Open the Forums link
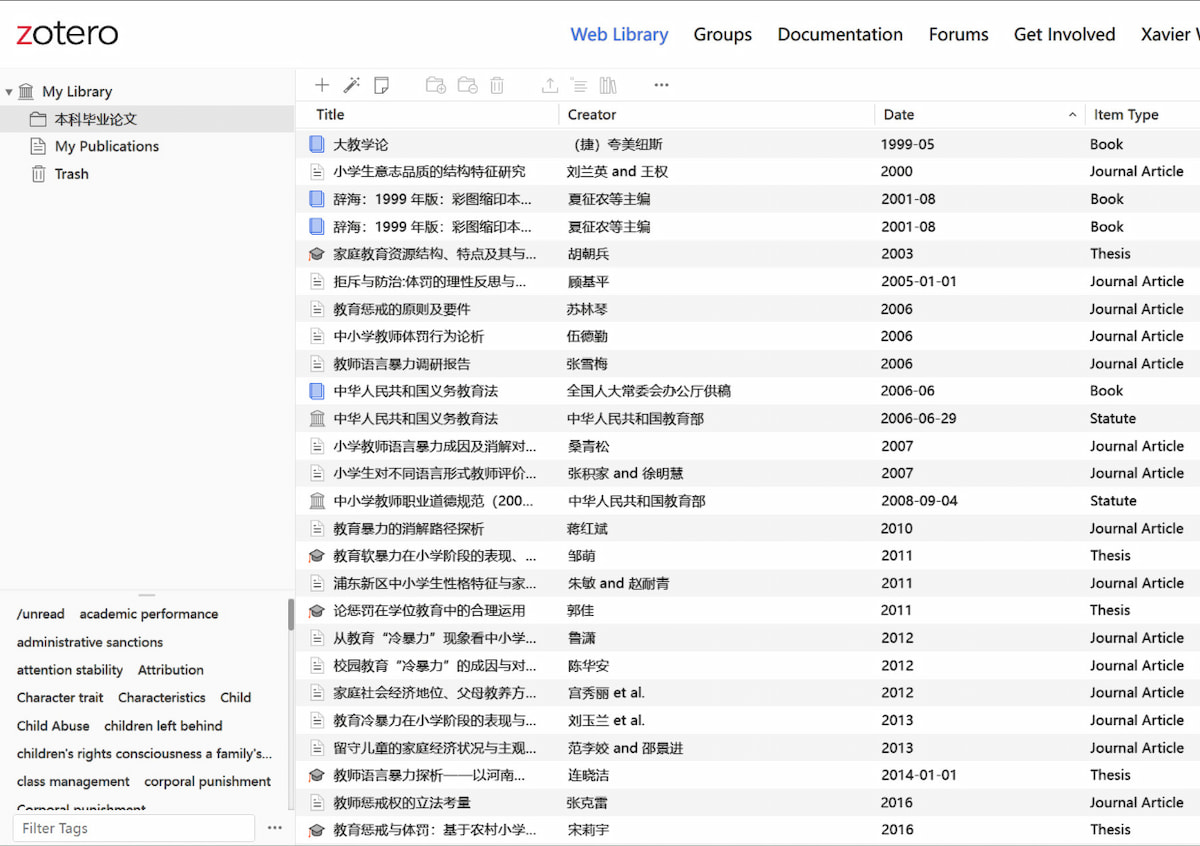The height and width of the screenshot is (846, 1200). 958,34
